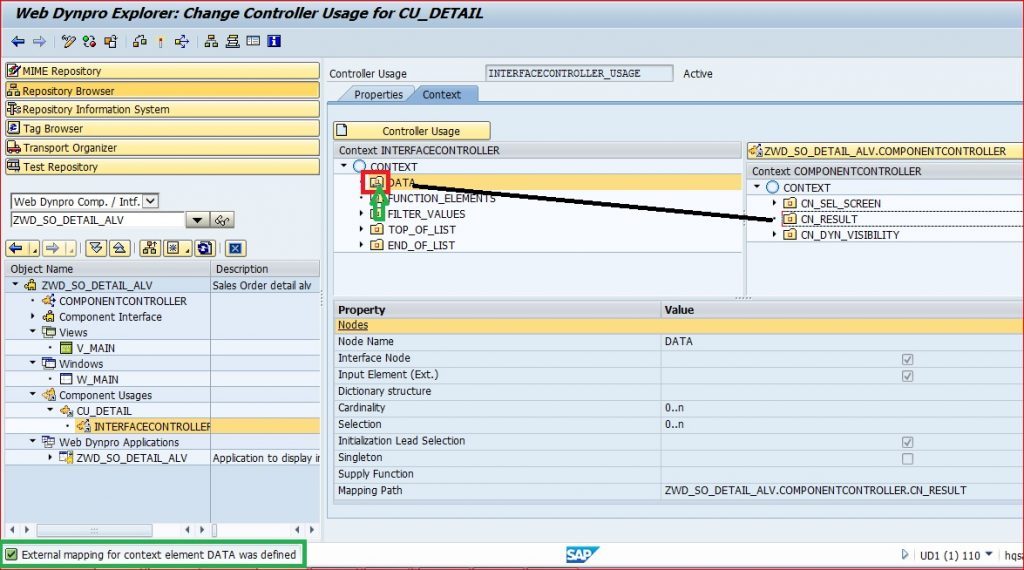
Task: Switch to the Properties tab
Action: point(378,95)
